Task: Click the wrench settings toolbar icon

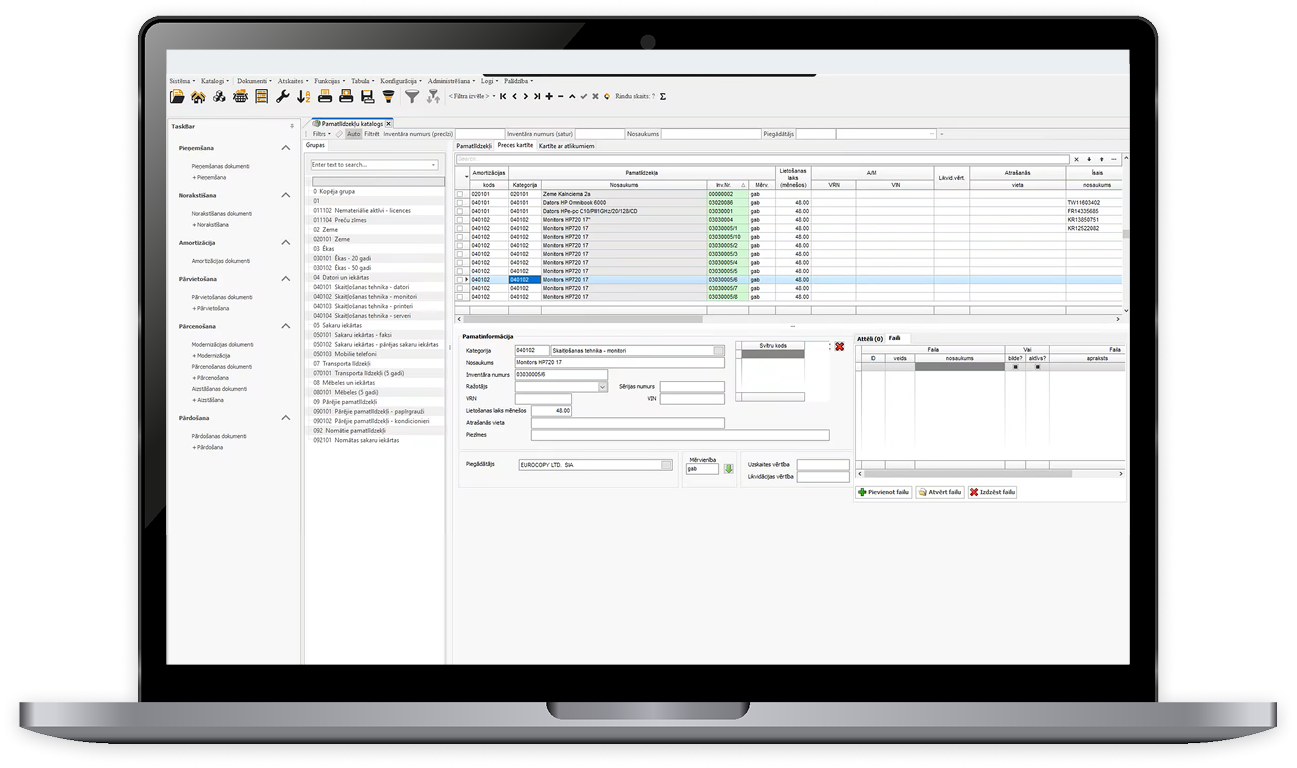Action: [x=283, y=97]
